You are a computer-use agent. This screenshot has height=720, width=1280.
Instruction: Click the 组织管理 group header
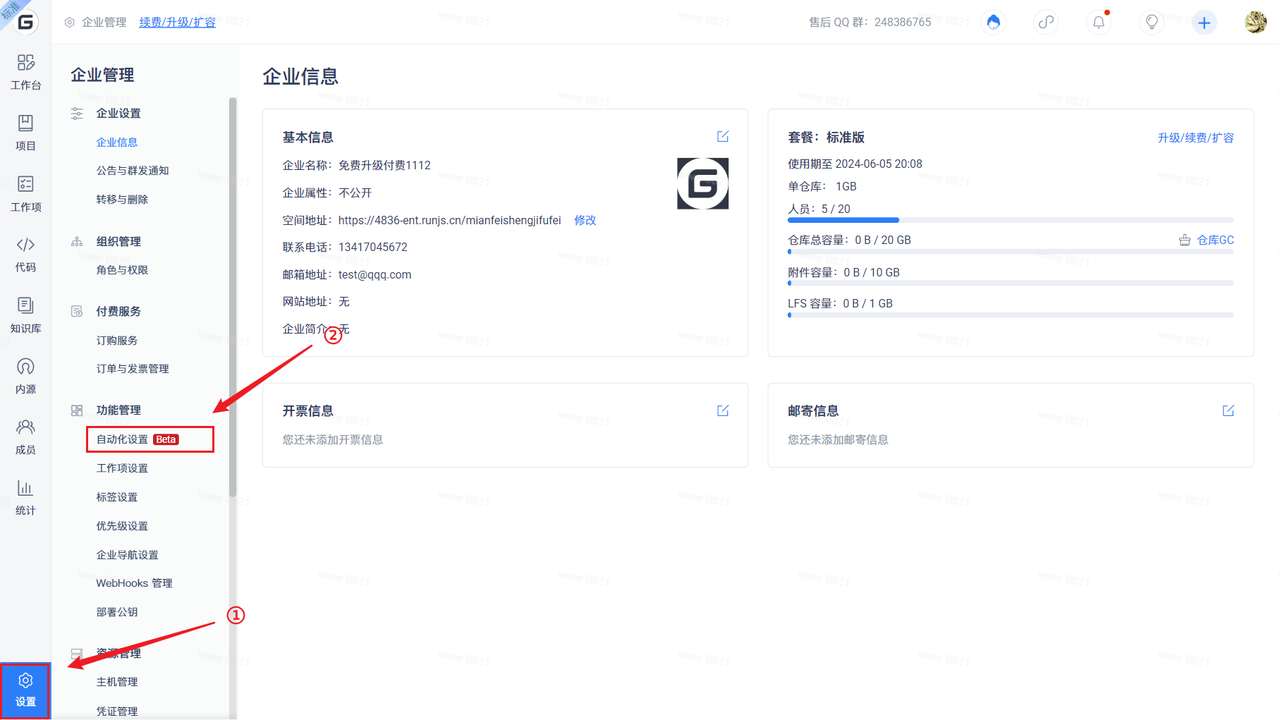pyautogui.click(x=118, y=242)
